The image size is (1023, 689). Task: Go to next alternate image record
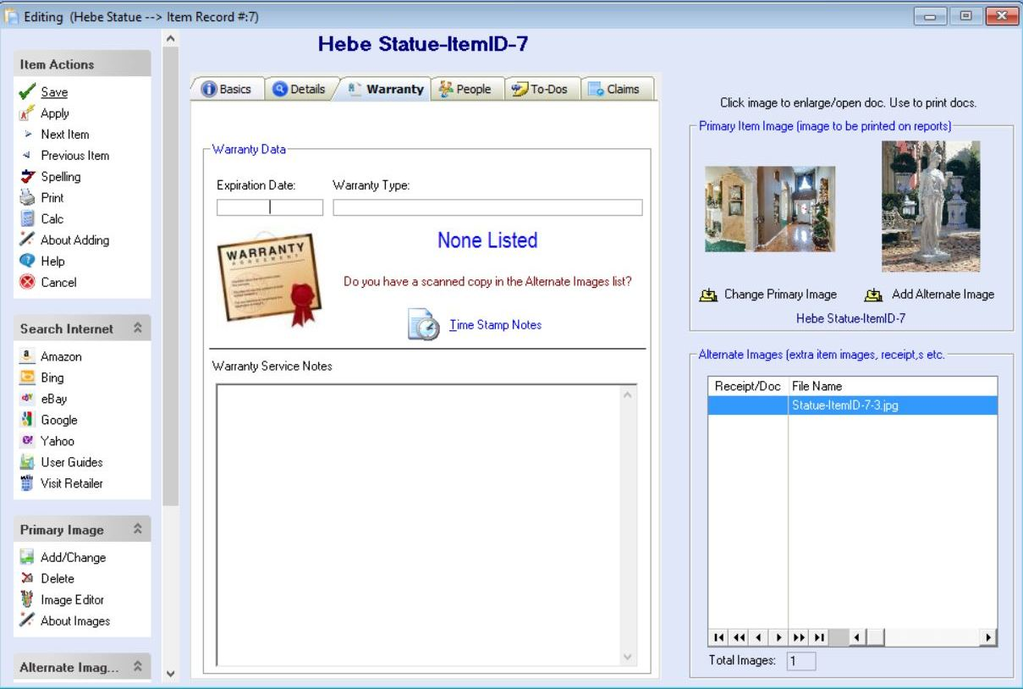pyautogui.click(x=778, y=637)
